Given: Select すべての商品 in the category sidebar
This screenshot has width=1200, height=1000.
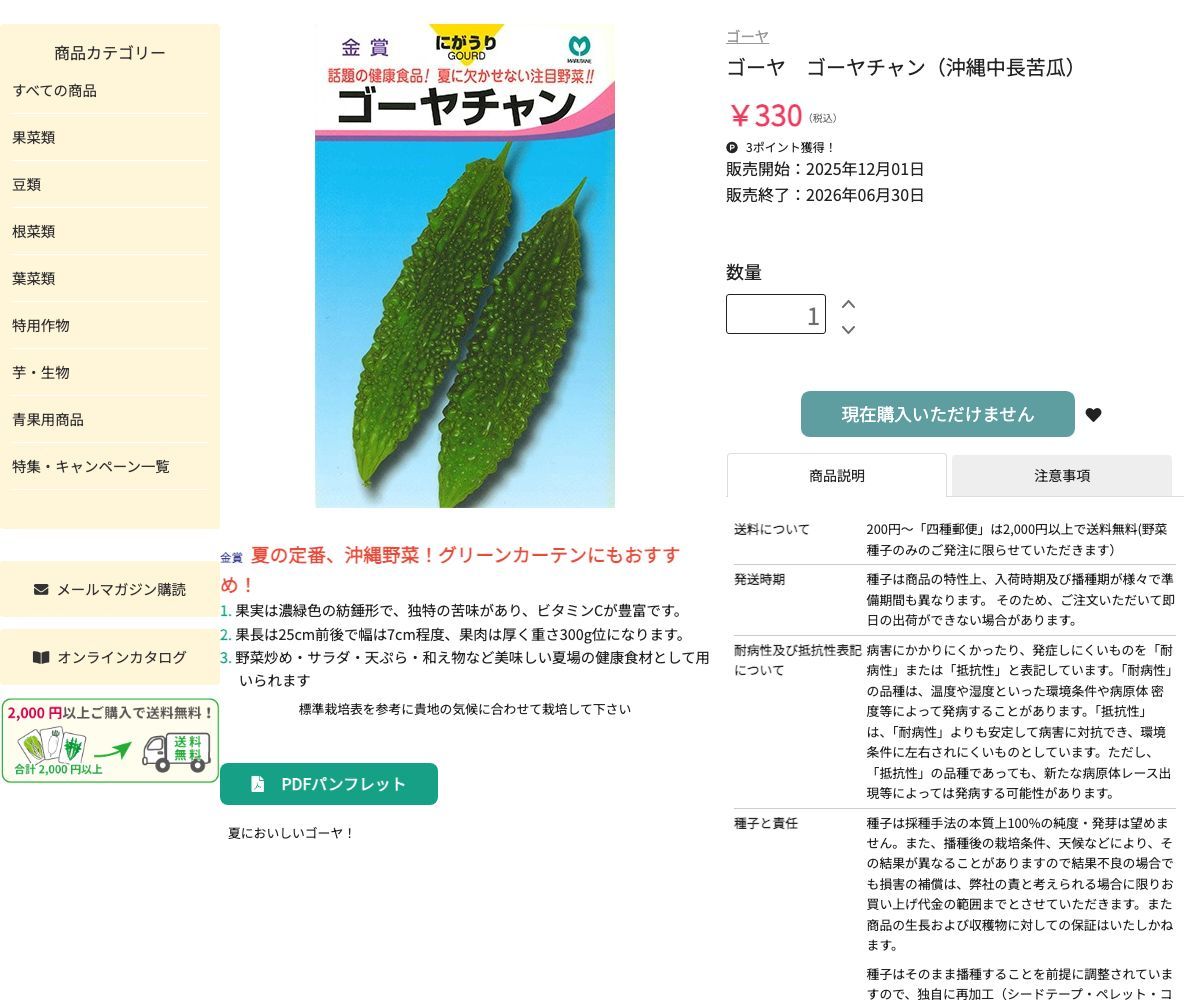Looking at the screenshot, I should (x=56, y=91).
